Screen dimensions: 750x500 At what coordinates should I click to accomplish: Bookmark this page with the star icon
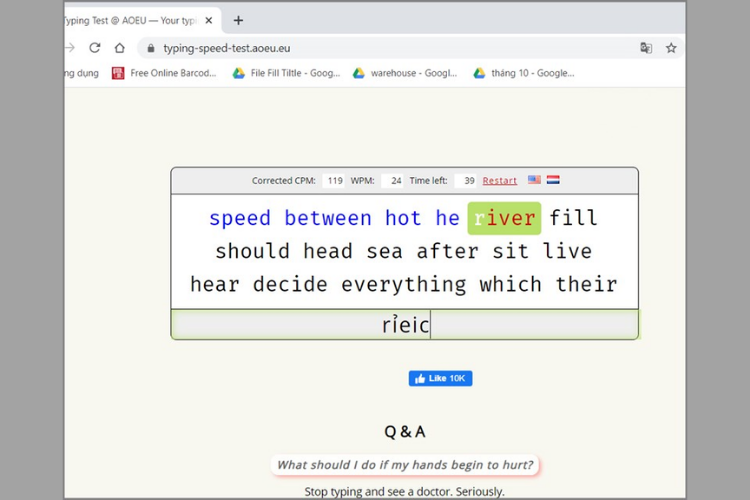[x=671, y=48]
